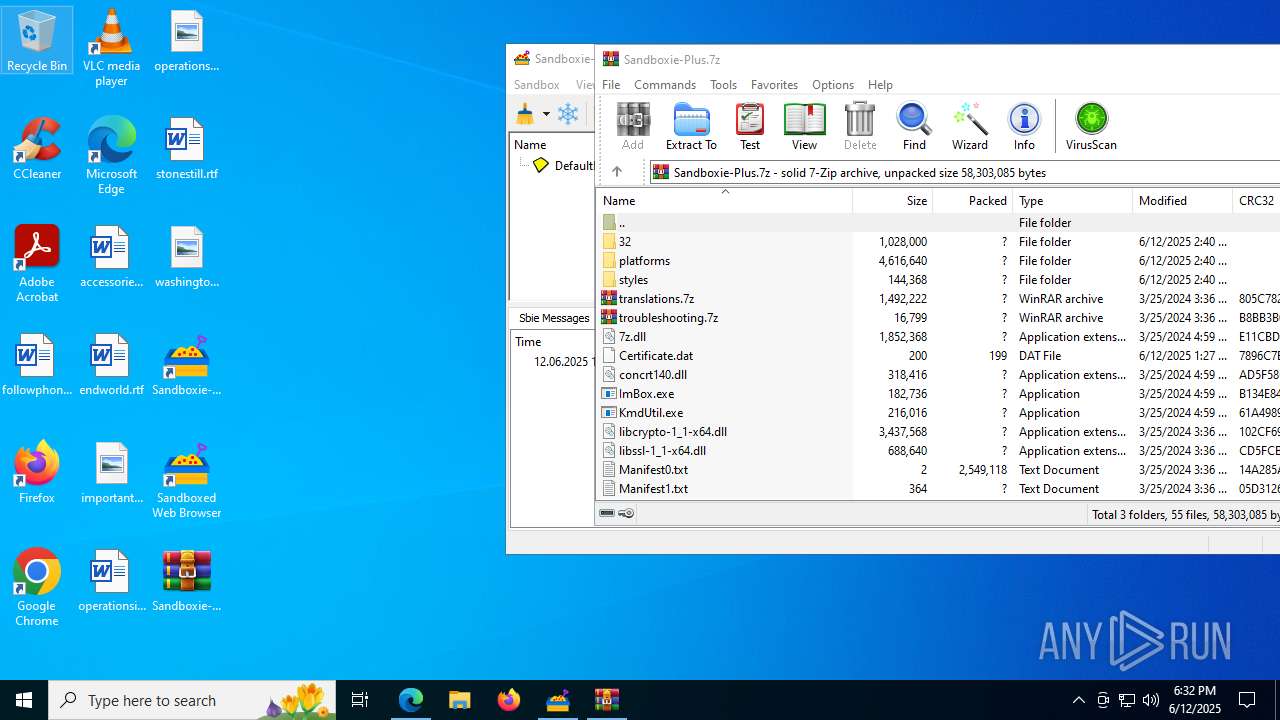1280x720 pixels.
Task: Open the dropdown arrow beside the broom icon
Action: [546, 114]
